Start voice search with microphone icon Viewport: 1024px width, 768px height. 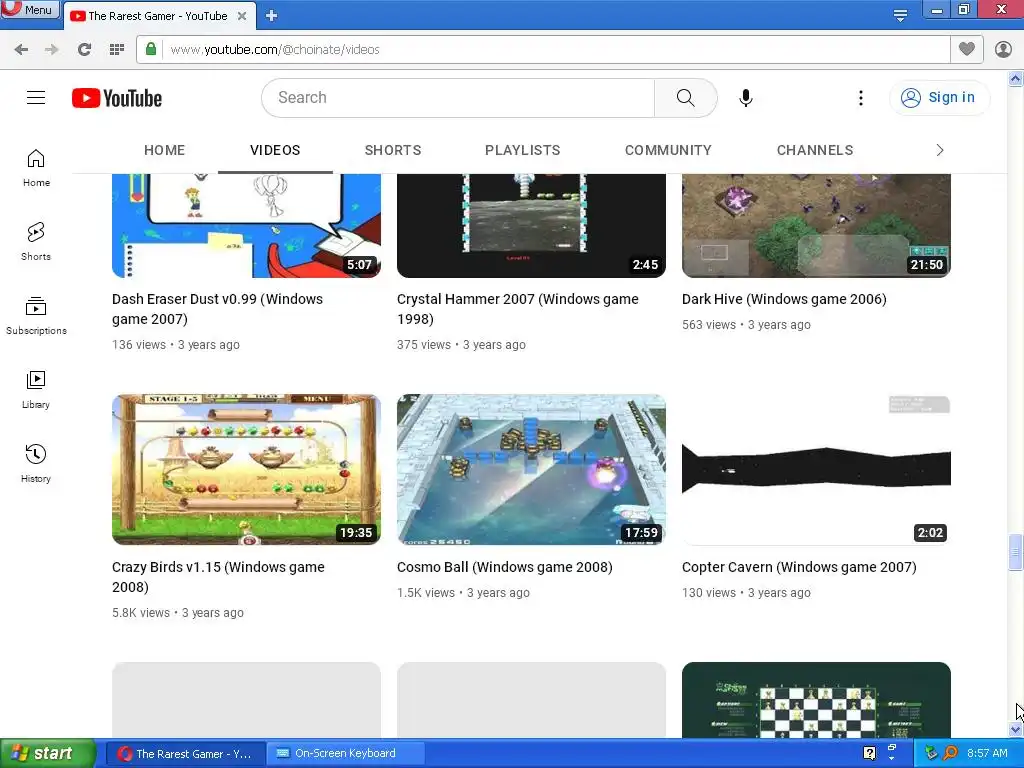(x=745, y=98)
